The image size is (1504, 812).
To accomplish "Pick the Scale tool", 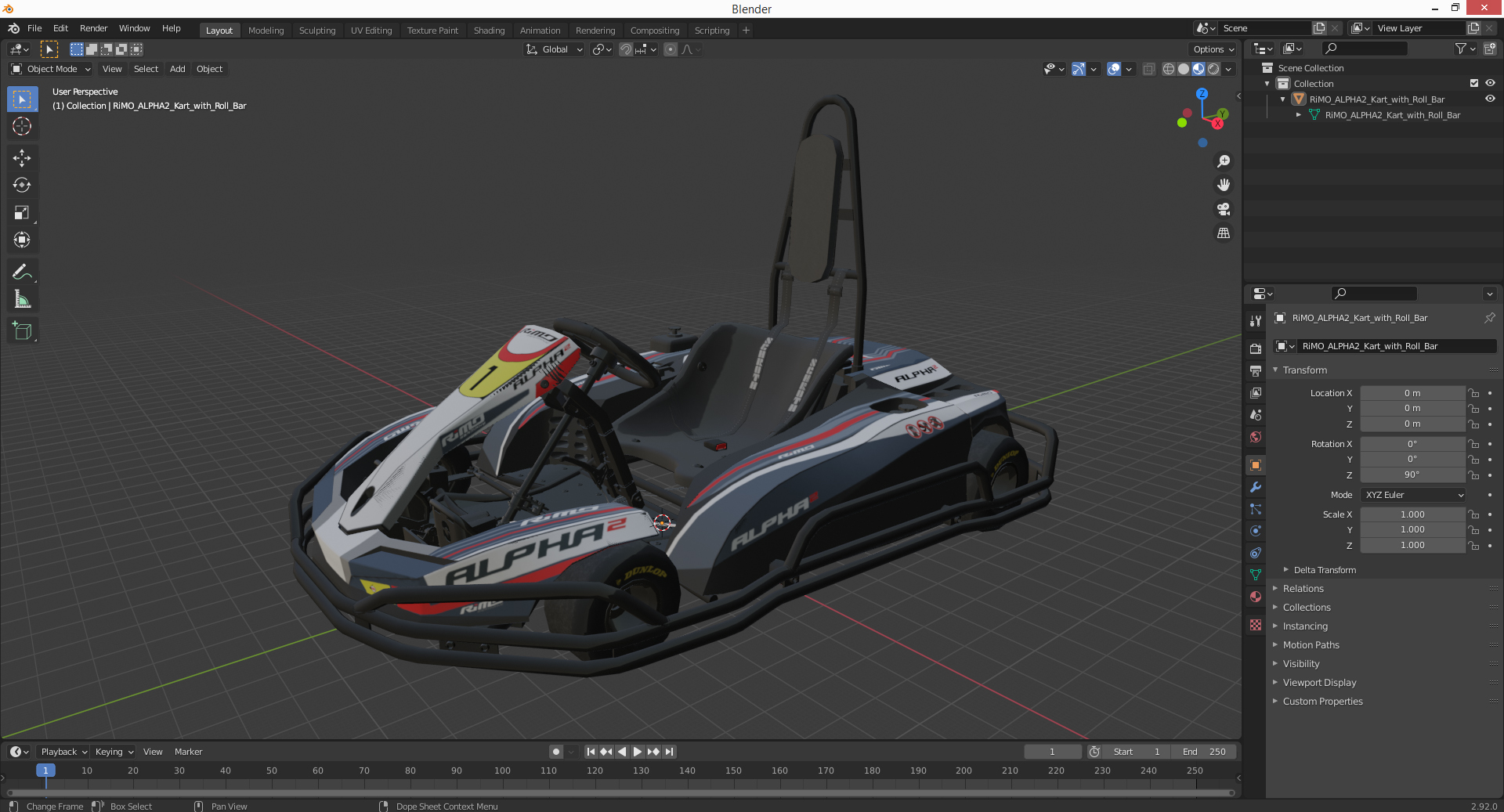I will [22, 213].
